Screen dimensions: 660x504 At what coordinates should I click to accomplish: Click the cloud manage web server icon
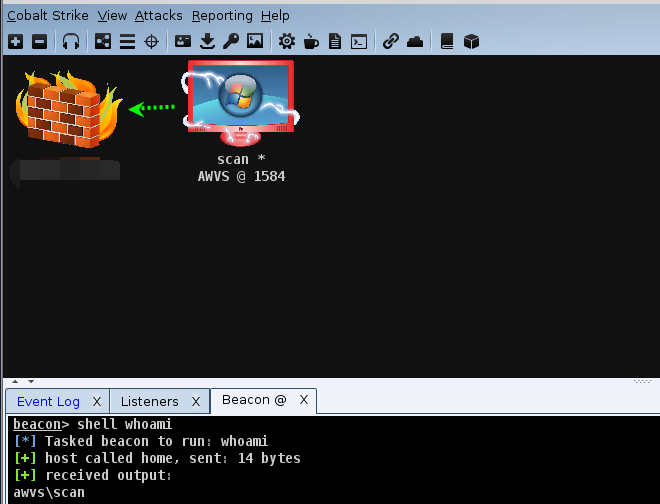pyautogui.click(x=415, y=42)
